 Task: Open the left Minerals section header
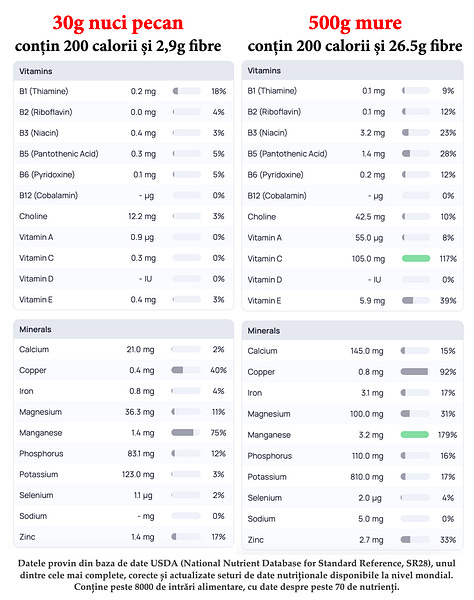(124, 329)
